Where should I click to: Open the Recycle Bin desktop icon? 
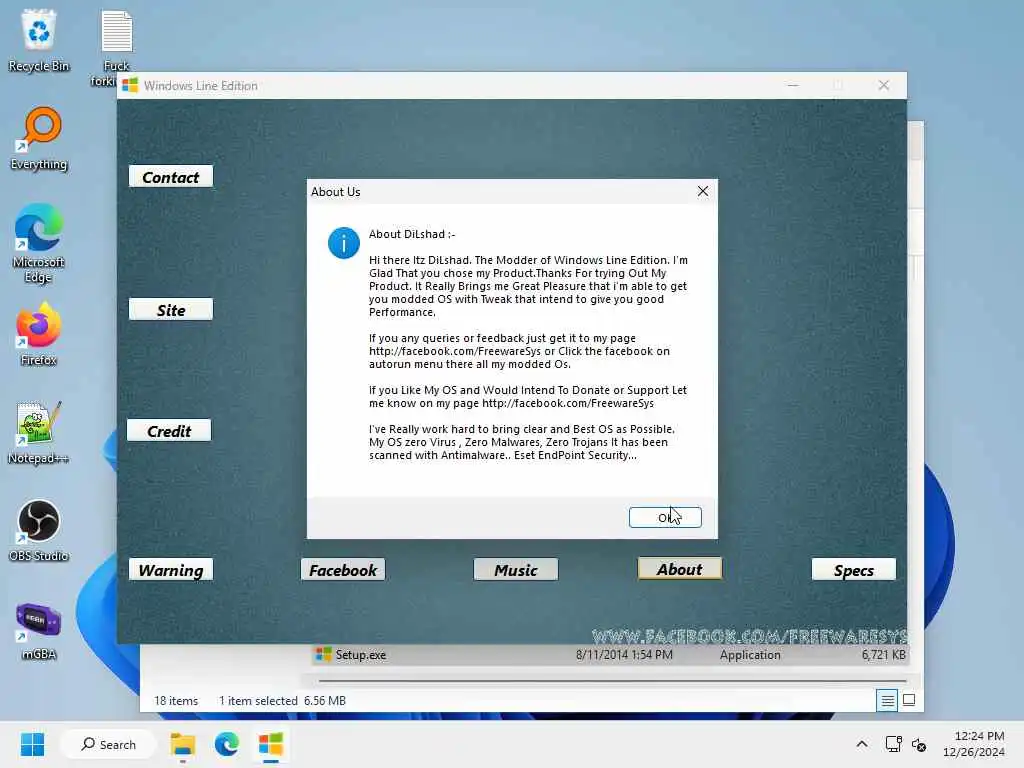pyautogui.click(x=39, y=40)
